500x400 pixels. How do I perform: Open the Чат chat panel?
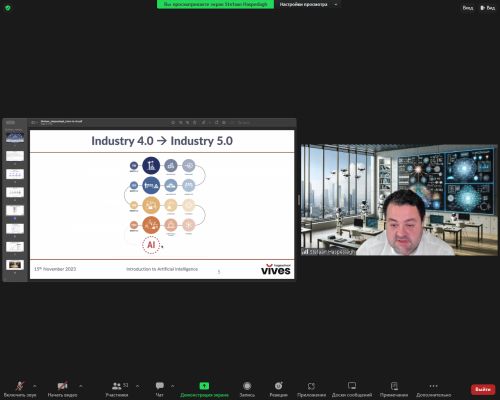160,389
